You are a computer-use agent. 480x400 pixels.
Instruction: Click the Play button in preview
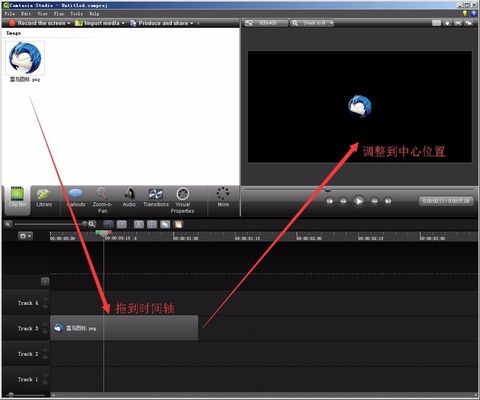(x=359, y=201)
